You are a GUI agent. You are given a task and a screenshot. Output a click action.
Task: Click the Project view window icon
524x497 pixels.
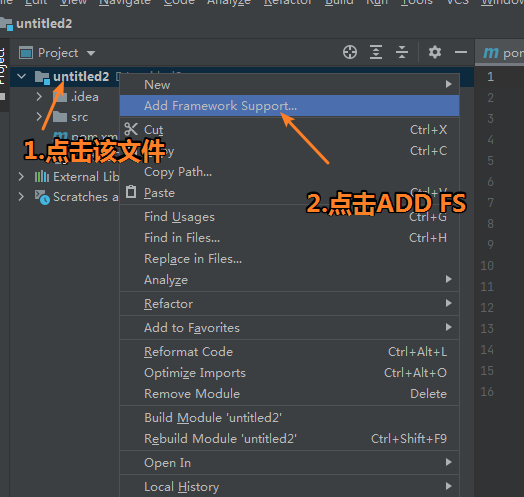coord(26,53)
